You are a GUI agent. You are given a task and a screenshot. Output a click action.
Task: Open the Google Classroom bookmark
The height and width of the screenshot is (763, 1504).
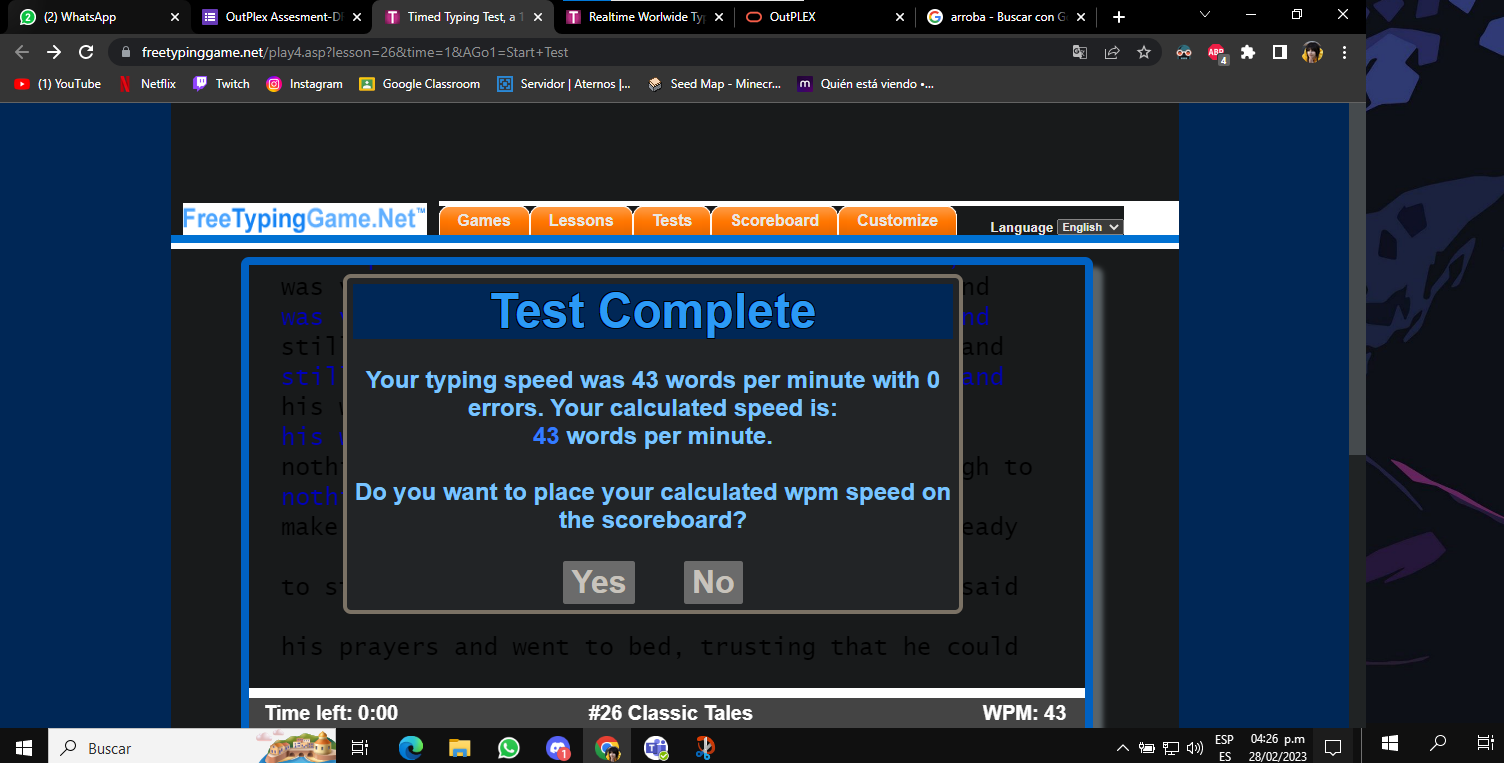[420, 84]
